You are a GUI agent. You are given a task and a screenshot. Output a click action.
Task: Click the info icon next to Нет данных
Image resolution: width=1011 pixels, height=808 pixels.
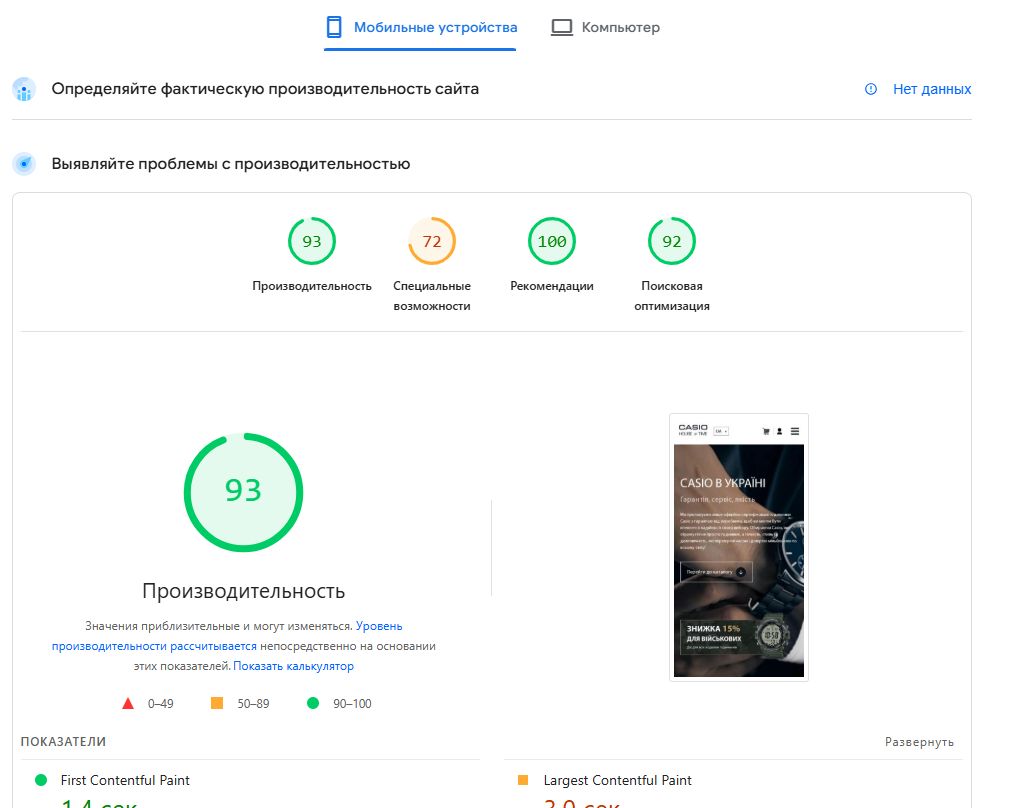(x=870, y=89)
